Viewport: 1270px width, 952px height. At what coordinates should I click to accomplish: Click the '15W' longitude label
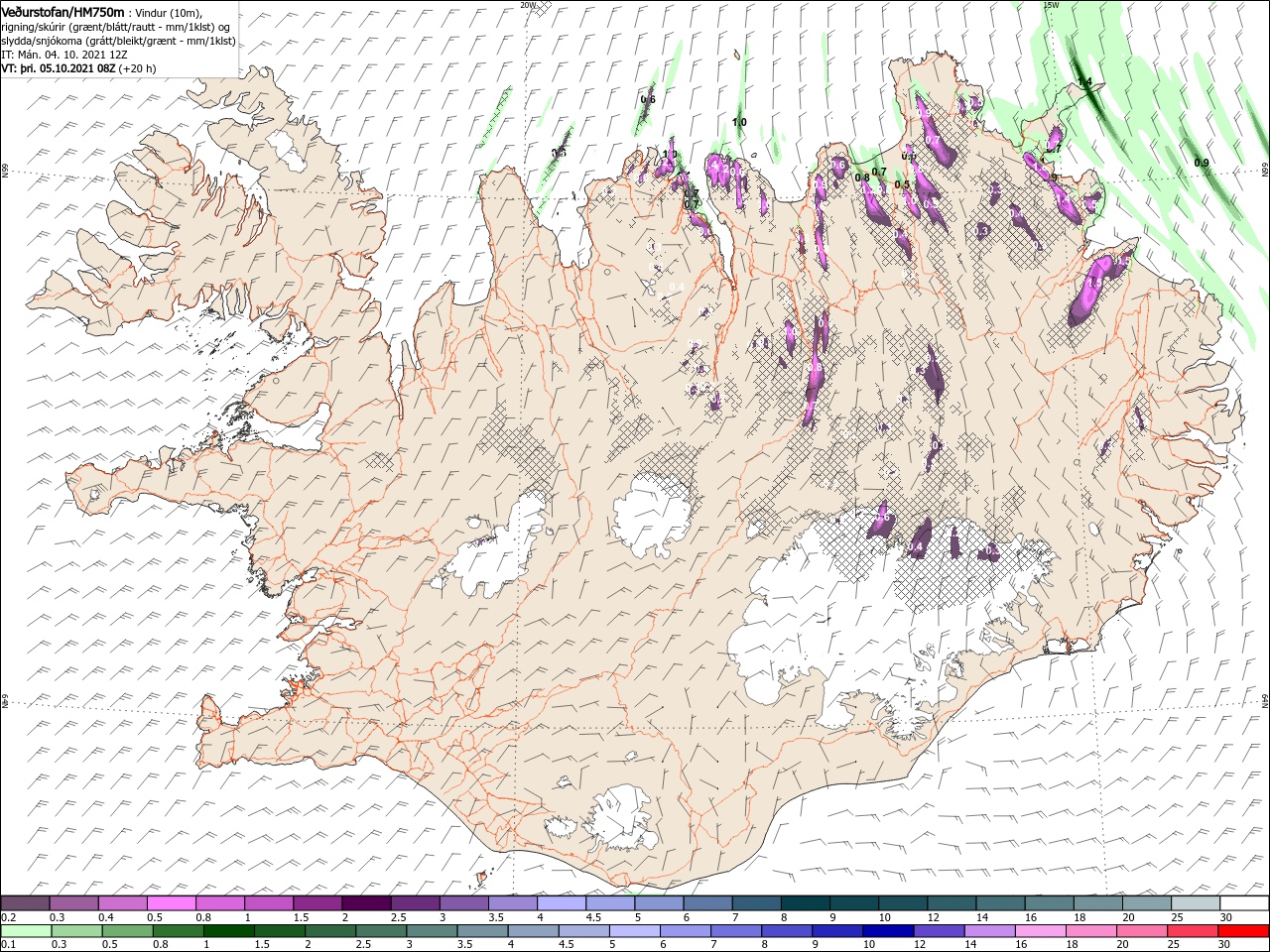pyautogui.click(x=1051, y=5)
